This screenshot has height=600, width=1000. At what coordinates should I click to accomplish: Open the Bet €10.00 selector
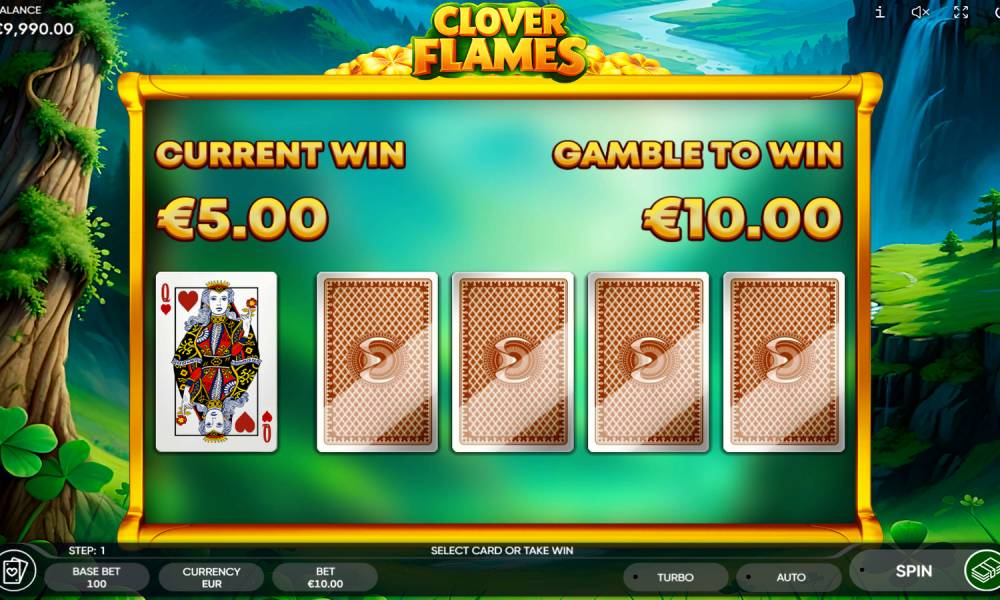coord(325,577)
